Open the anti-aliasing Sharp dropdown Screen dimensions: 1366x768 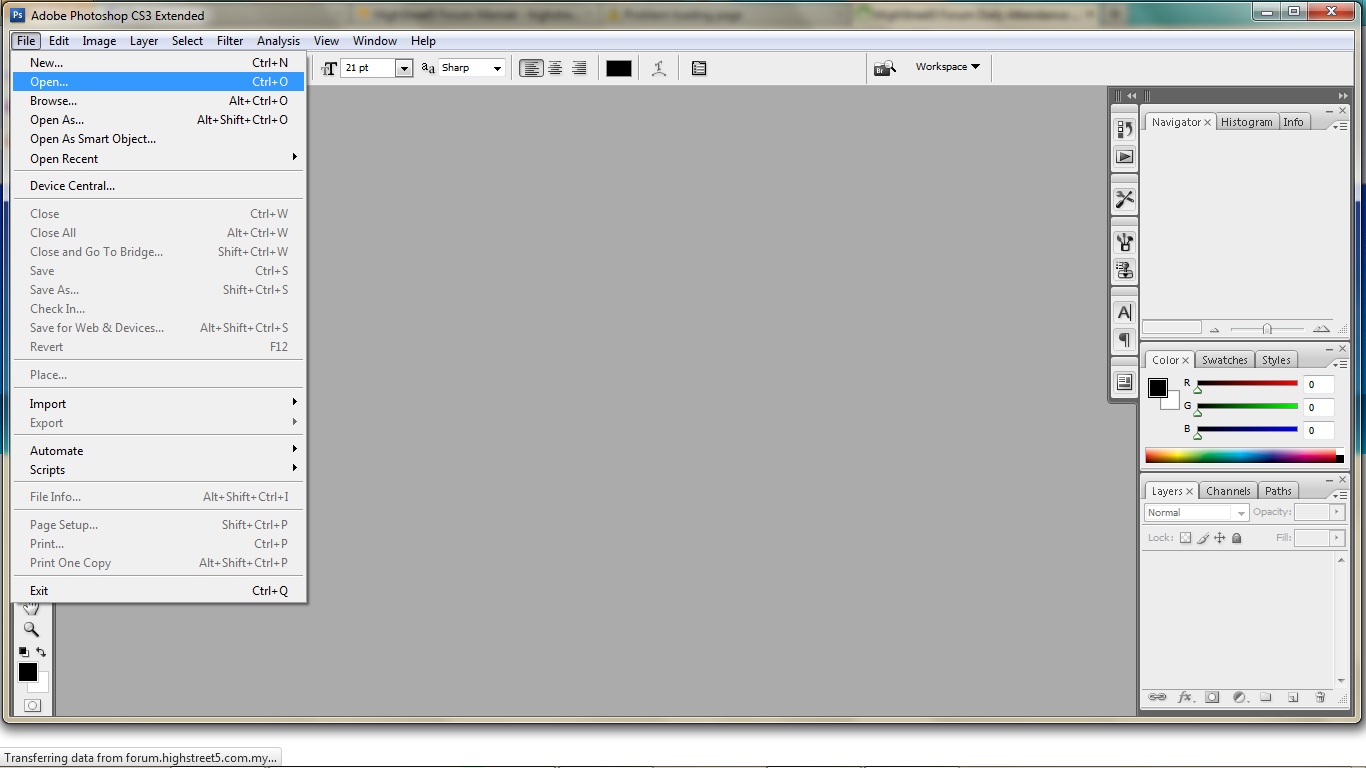pos(497,68)
